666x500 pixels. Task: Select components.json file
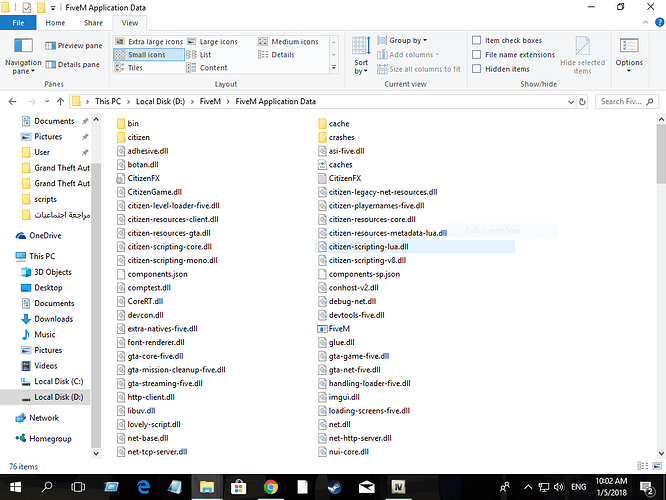point(152,274)
